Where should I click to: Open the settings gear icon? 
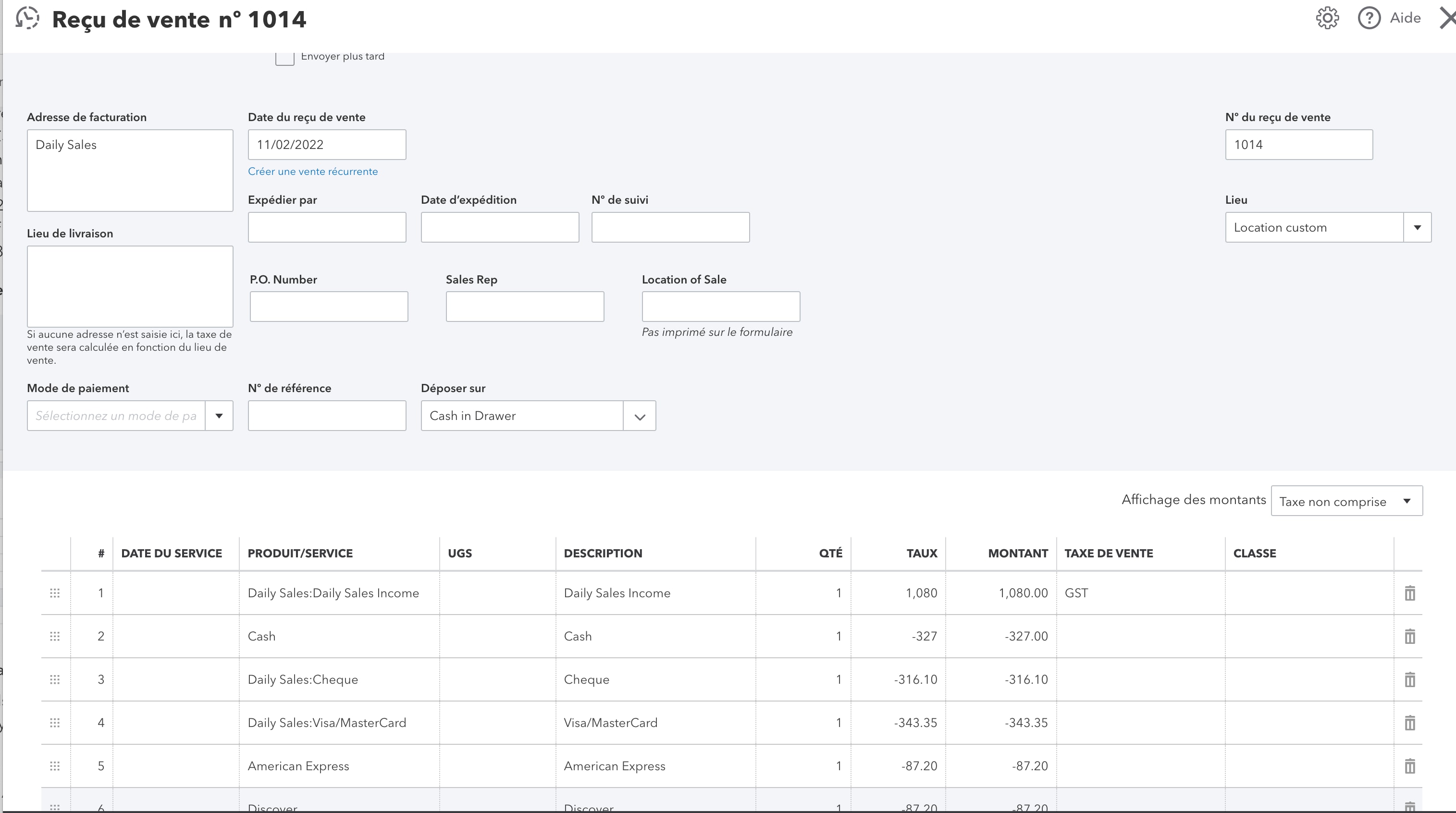point(1327,18)
